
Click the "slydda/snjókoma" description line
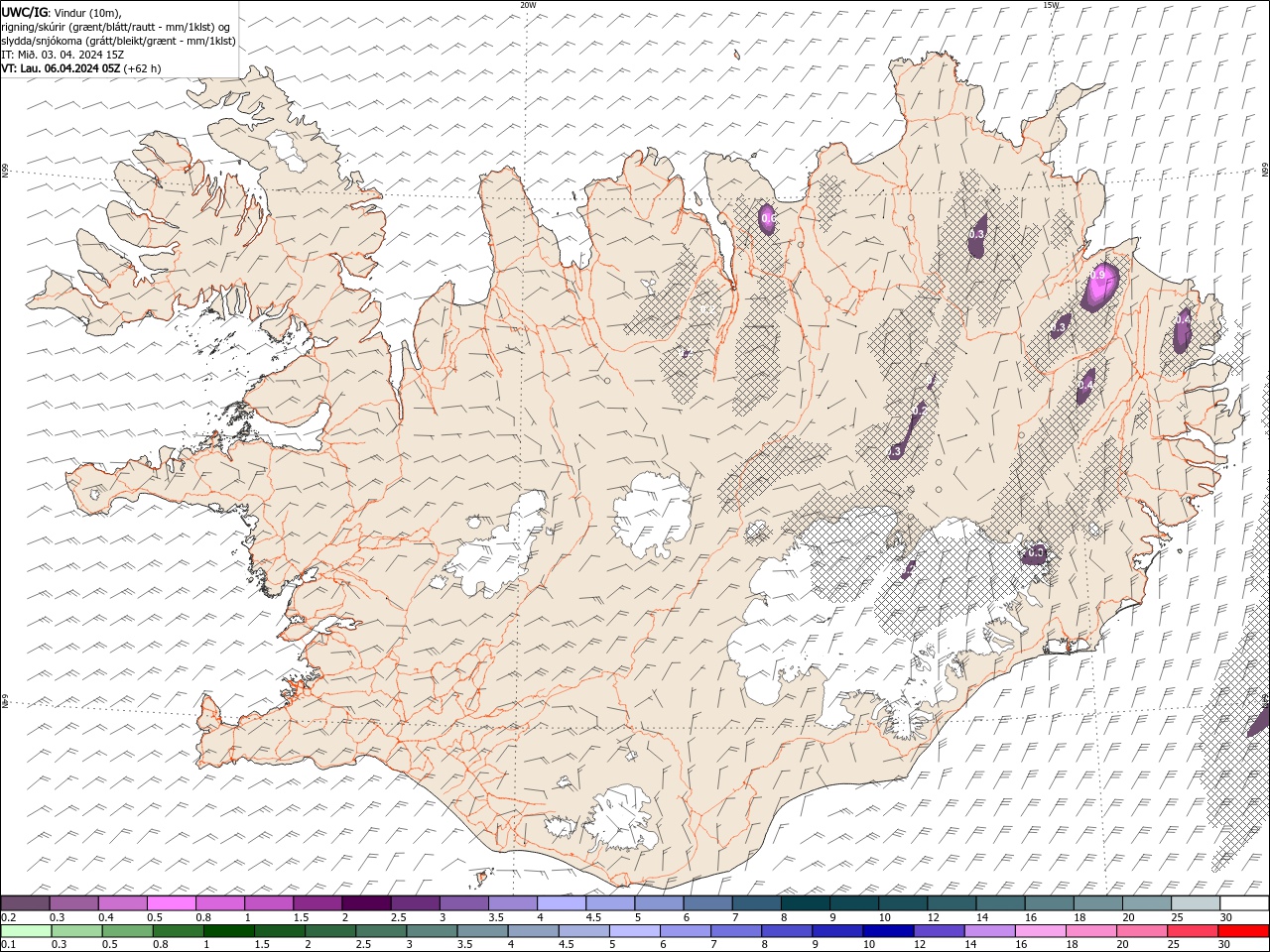click(119, 41)
